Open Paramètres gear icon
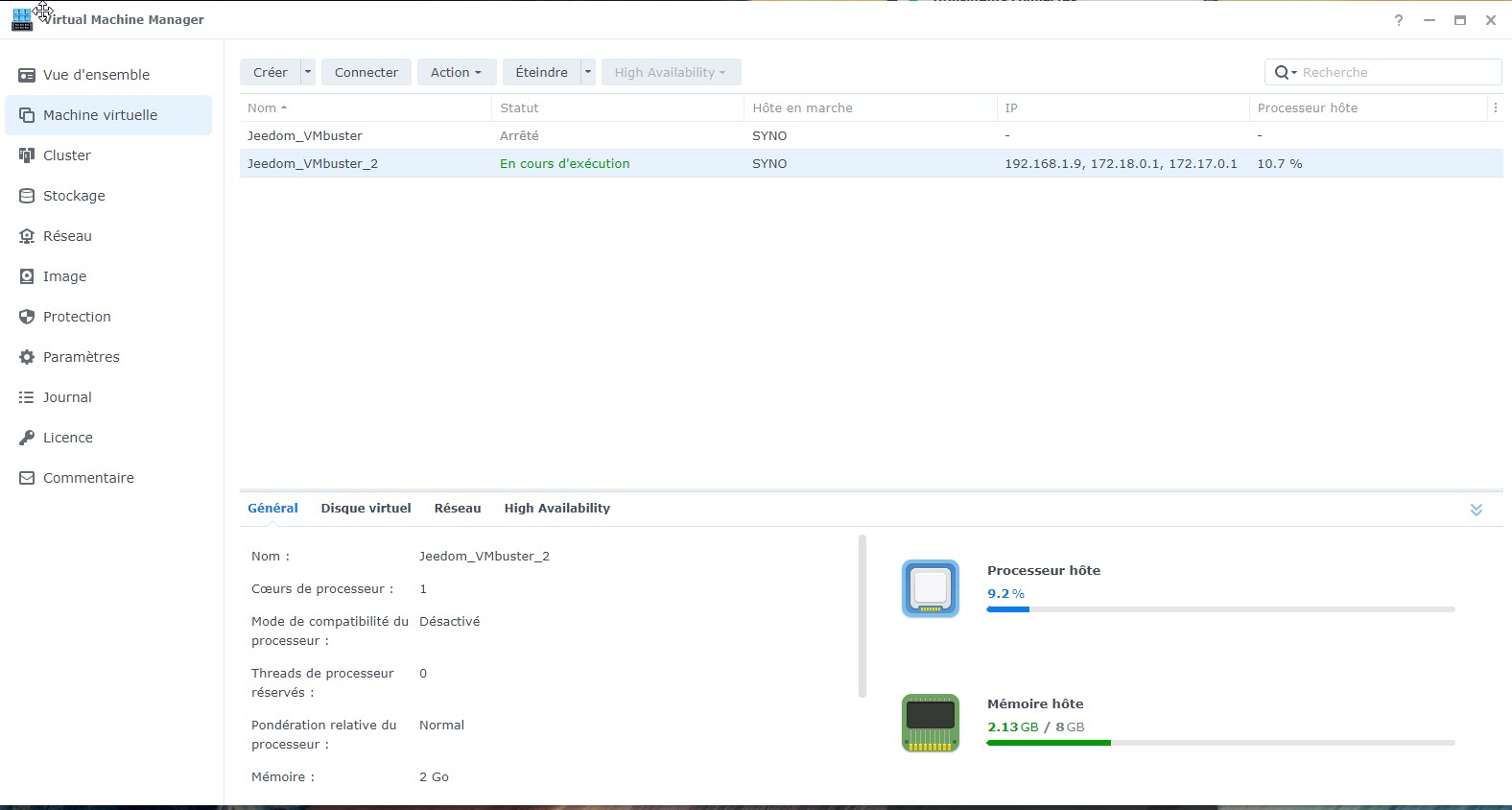Screen dimensions: 1512x810 click(x=27, y=357)
